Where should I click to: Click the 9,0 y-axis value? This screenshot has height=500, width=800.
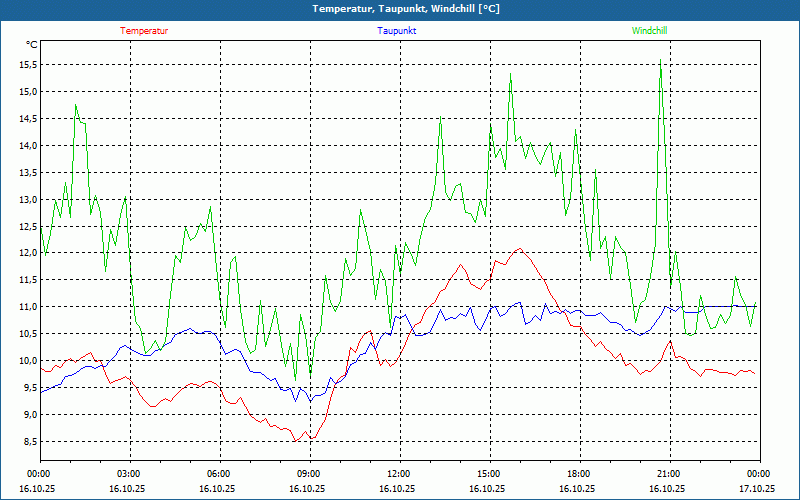[31, 414]
